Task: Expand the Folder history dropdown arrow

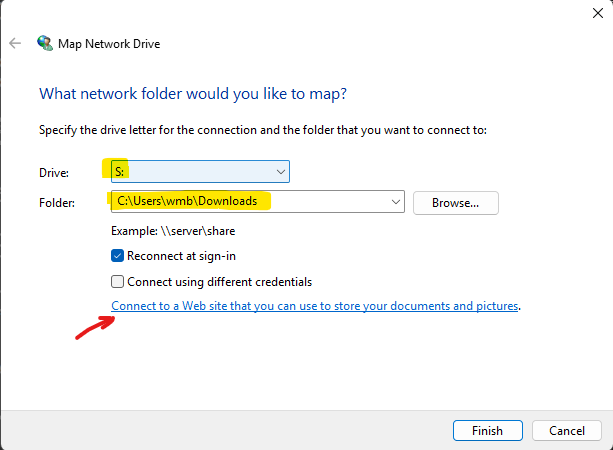Action: pyautogui.click(x=394, y=202)
